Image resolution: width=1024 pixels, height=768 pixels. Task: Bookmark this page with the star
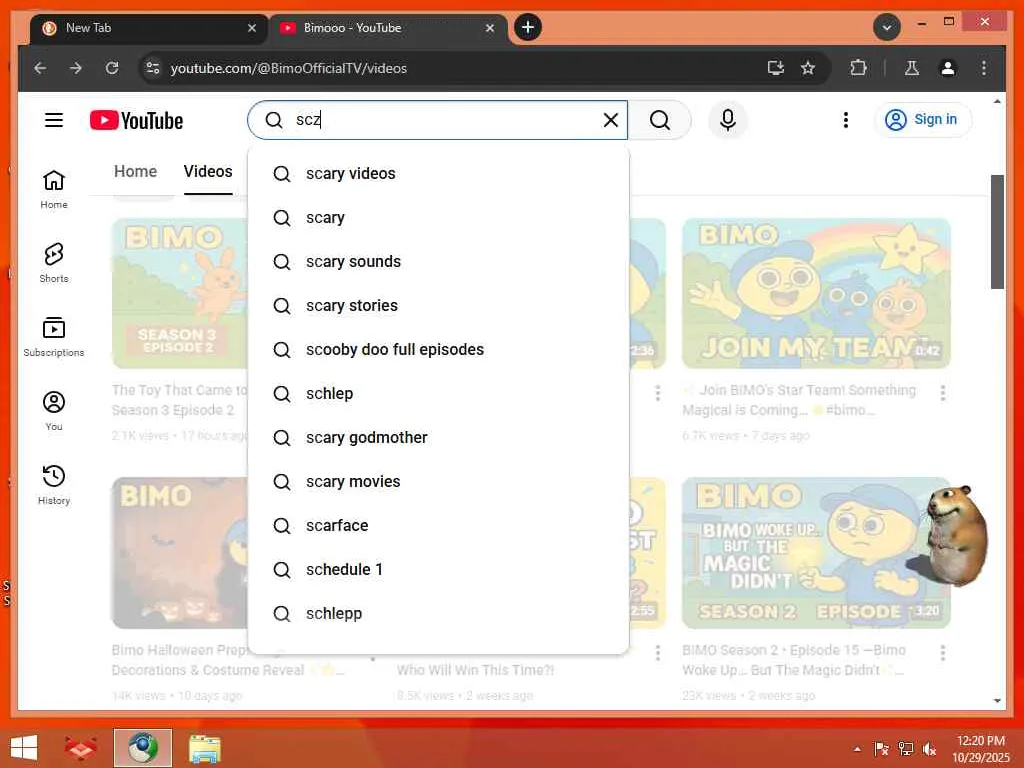pyautogui.click(x=808, y=68)
